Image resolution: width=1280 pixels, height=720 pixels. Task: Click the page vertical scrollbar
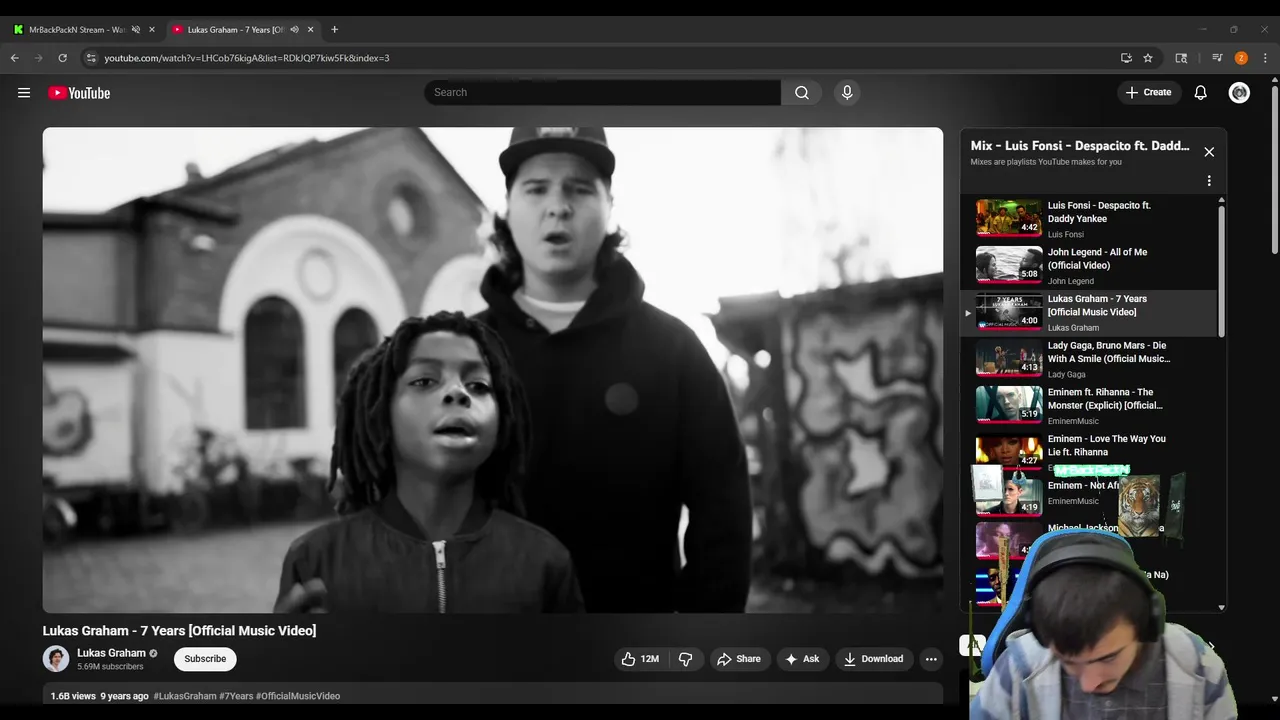coord(1273,168)
